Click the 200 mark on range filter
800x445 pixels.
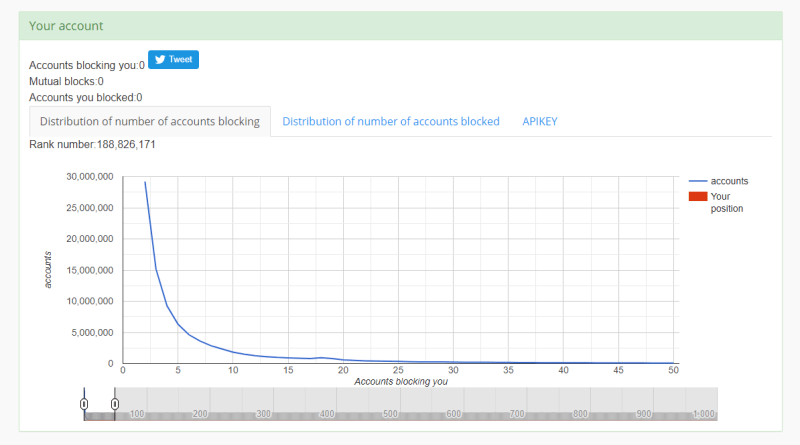(x=200, y=413)
